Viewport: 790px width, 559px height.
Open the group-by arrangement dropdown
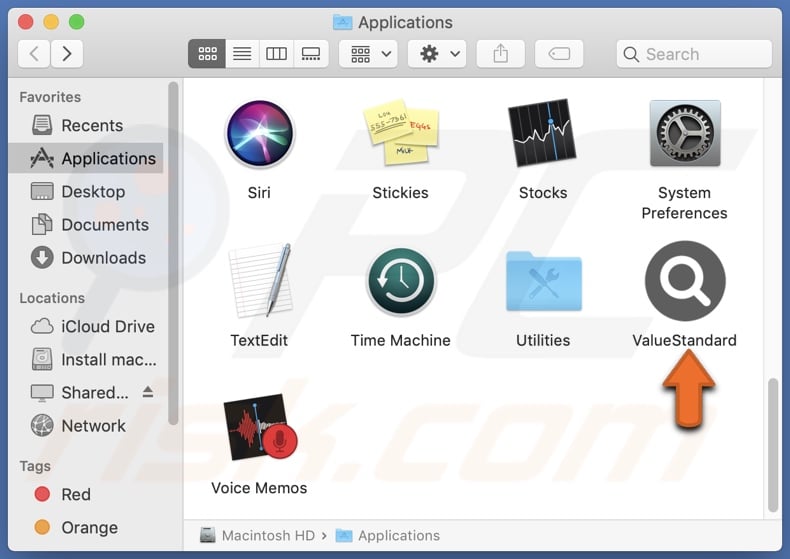(x=368, y=53)
